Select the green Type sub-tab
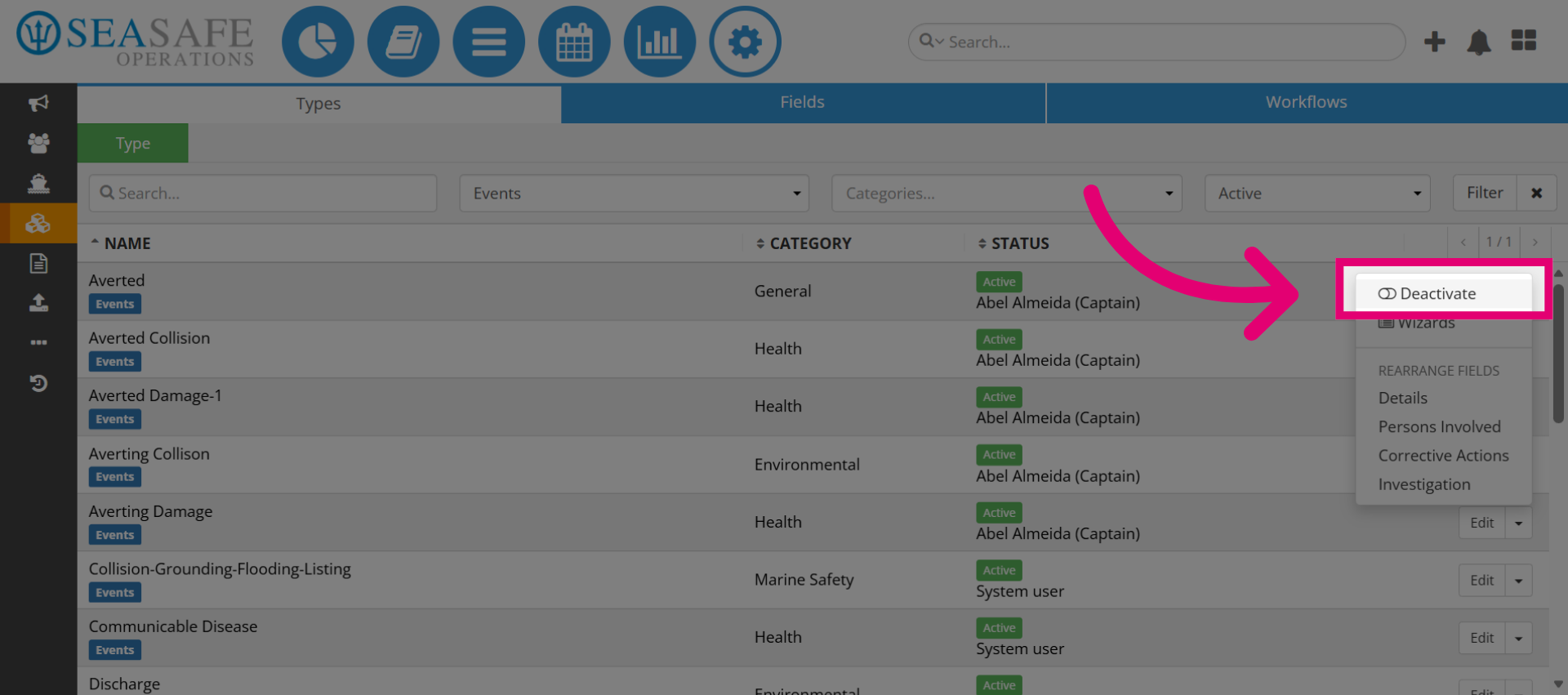Viewport: 1568px width, 695px height. pos(133,144)
